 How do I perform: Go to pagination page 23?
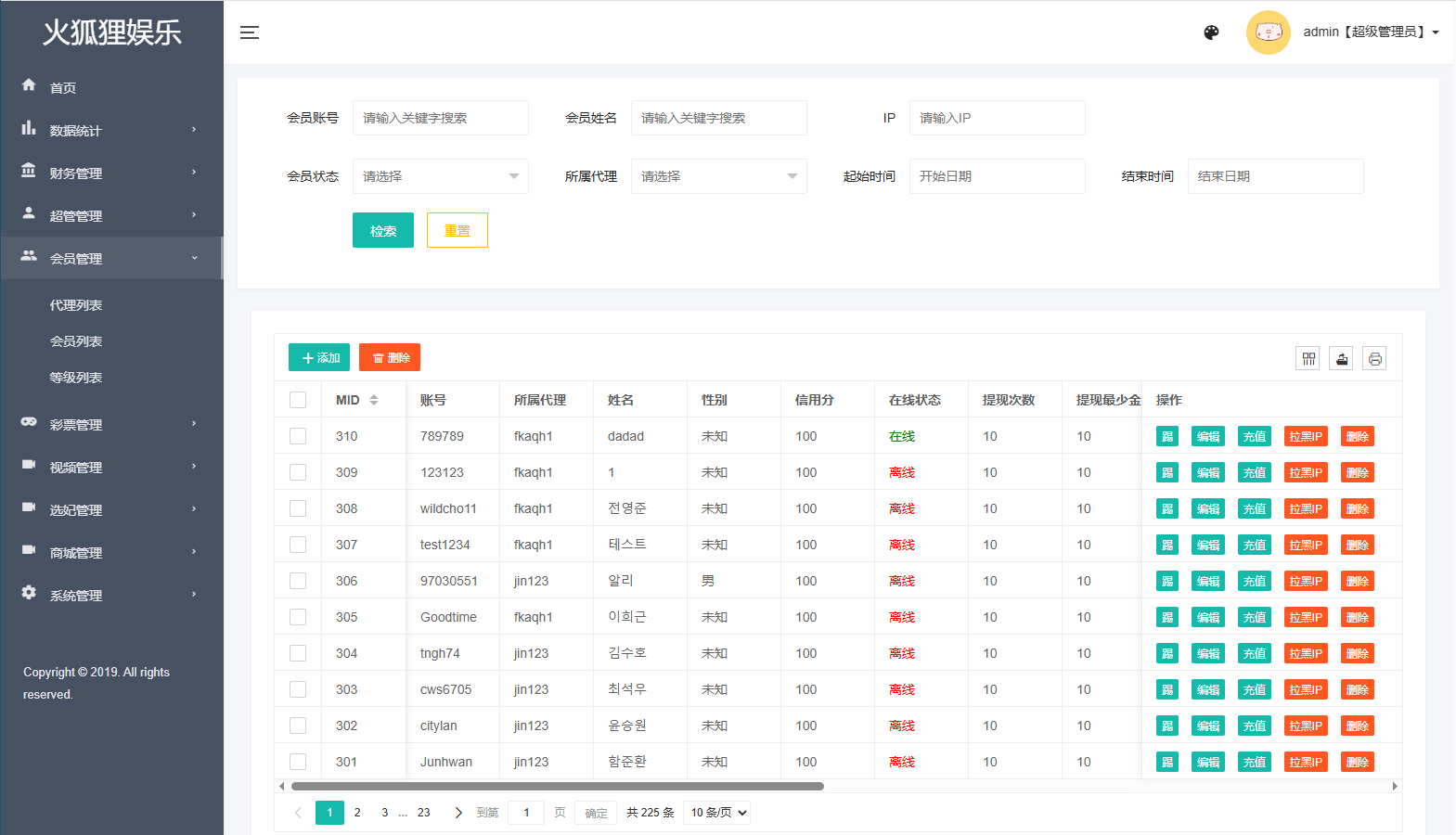[423, 813]
